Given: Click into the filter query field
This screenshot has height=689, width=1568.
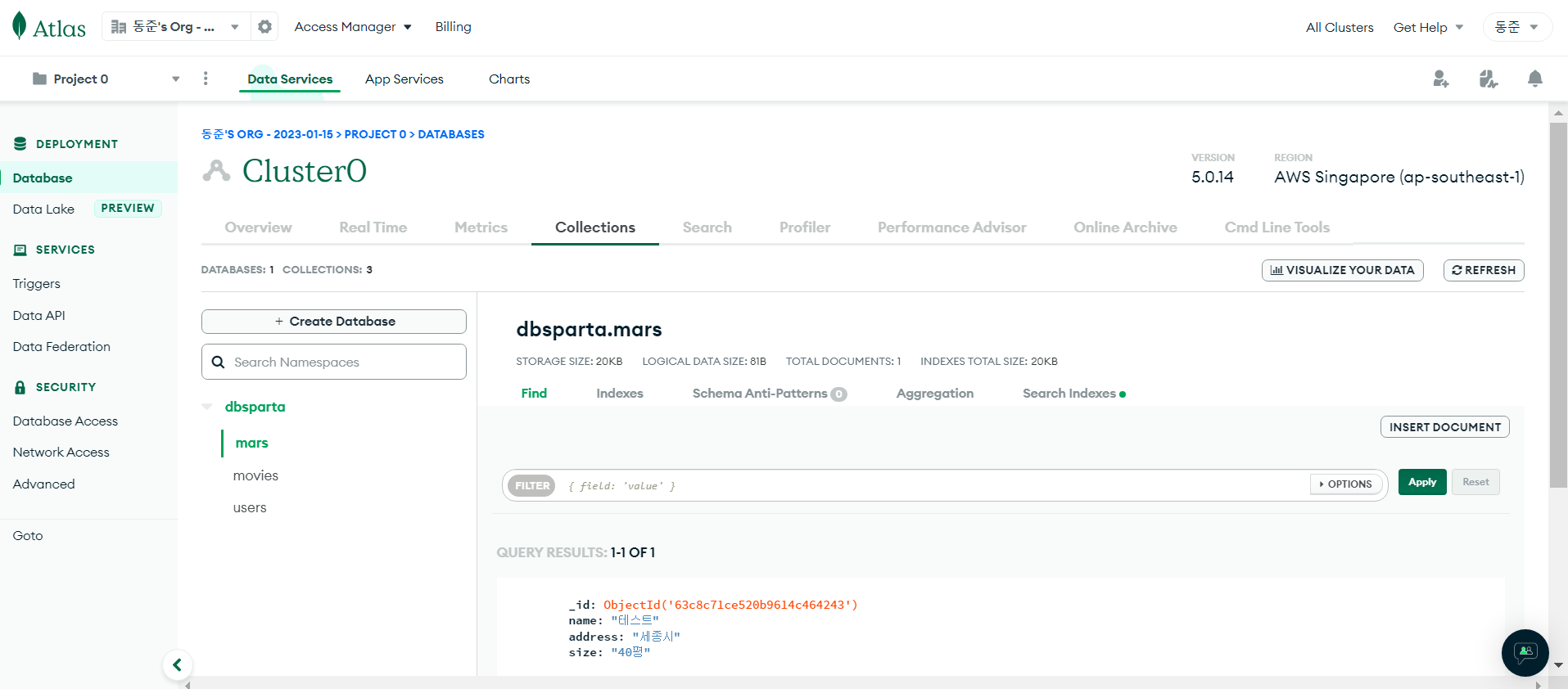Looking at the screenshot, I should pos(933,485).
